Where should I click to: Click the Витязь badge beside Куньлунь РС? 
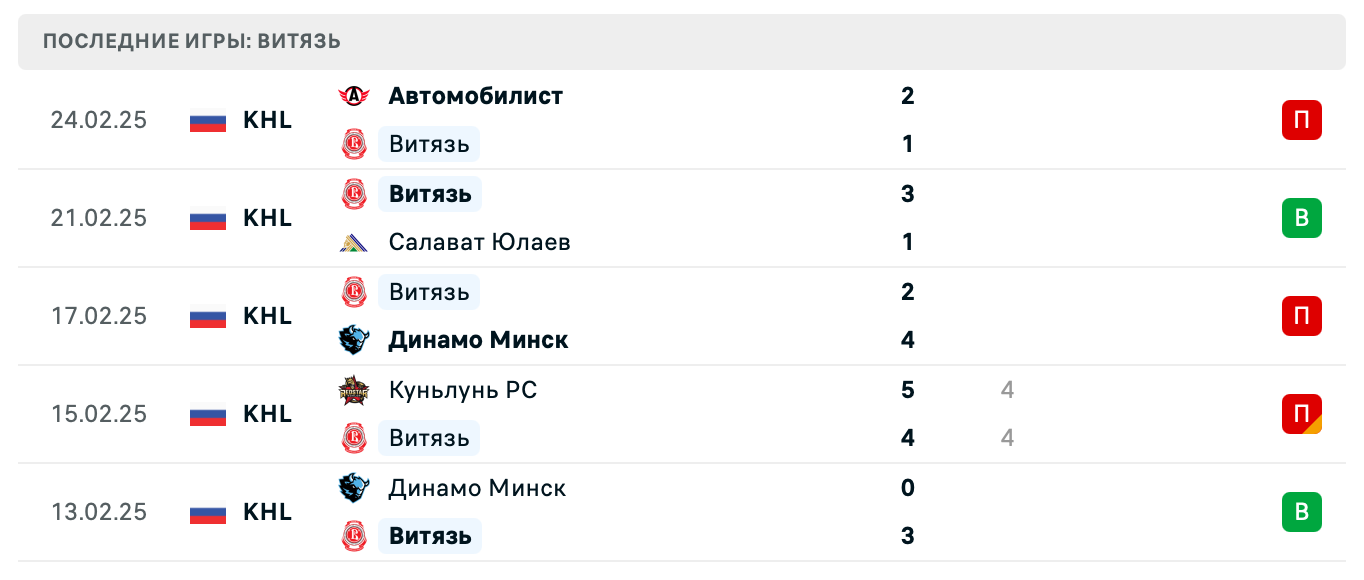tap(354, 438)
